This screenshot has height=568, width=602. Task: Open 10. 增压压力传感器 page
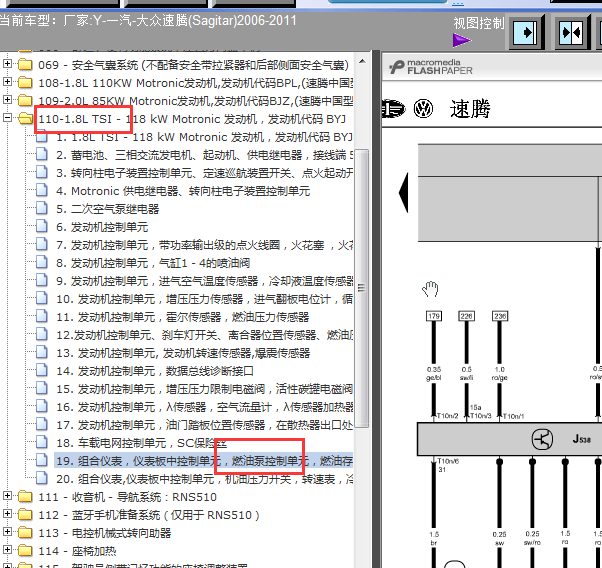tap(204, 300)
